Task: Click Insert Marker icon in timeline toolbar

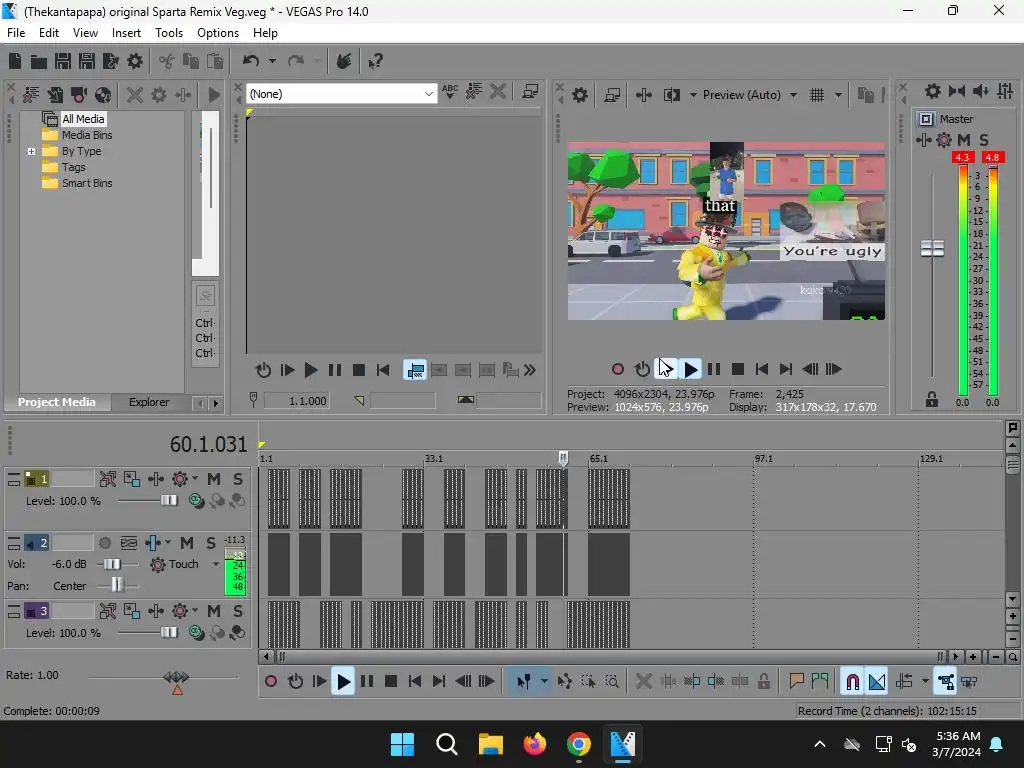Action: (x=796, y=681)
